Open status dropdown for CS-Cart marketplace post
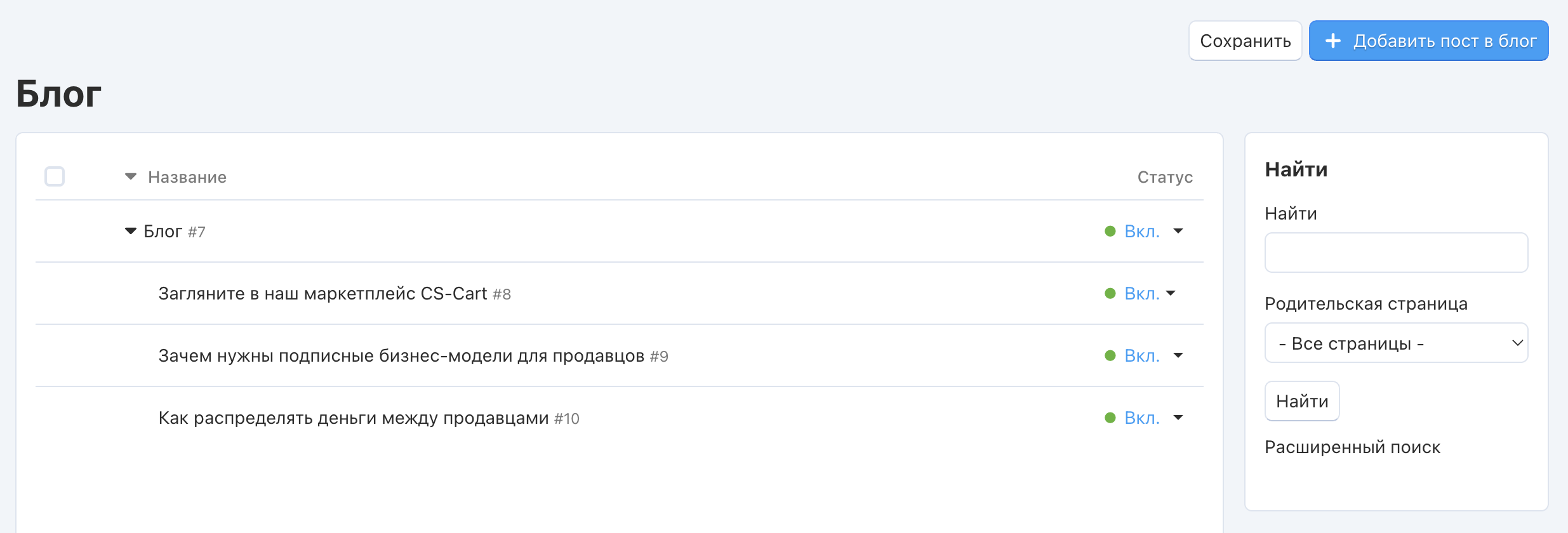 (x=1171, y=294)
